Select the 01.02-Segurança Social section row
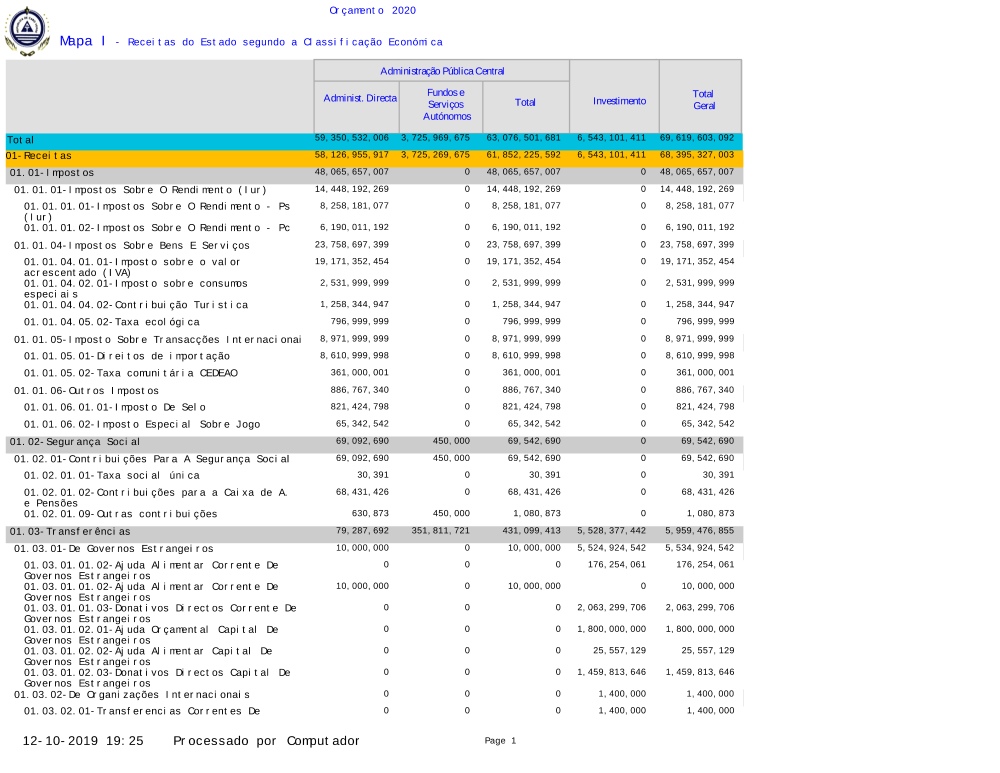The image size is (1000, 773). point(75,442)
